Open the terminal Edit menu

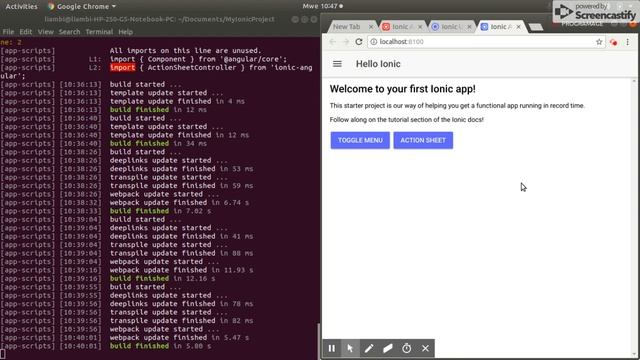tap(26, 32)
